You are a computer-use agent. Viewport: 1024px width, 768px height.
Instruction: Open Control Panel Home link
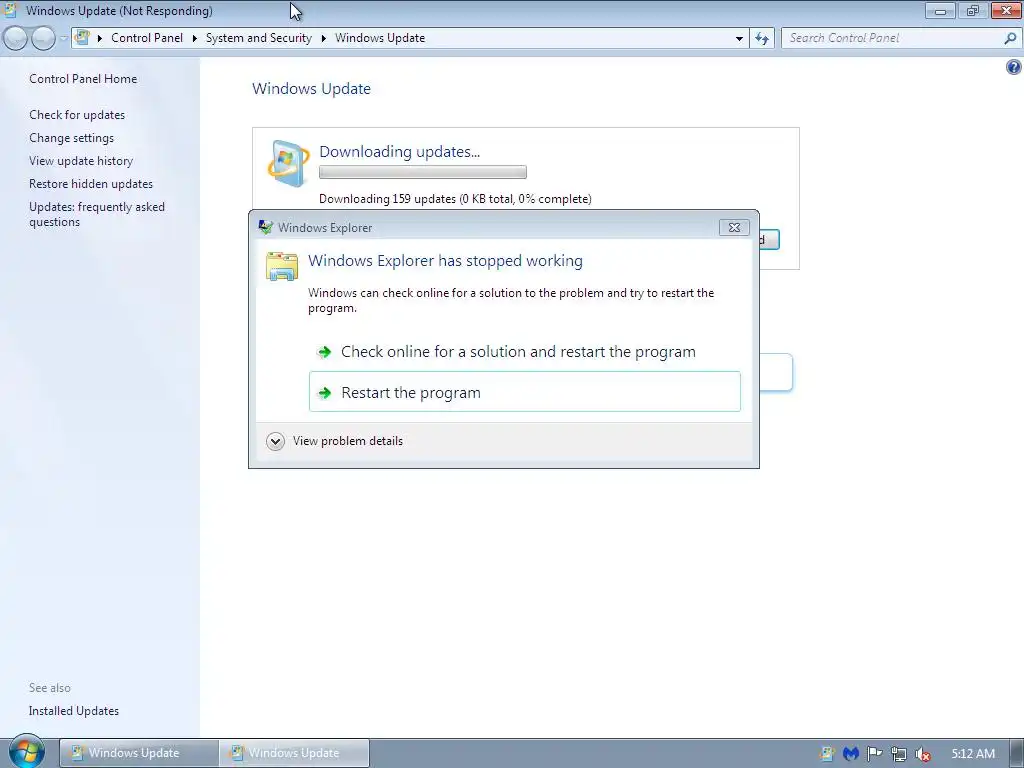coord(83,79)
